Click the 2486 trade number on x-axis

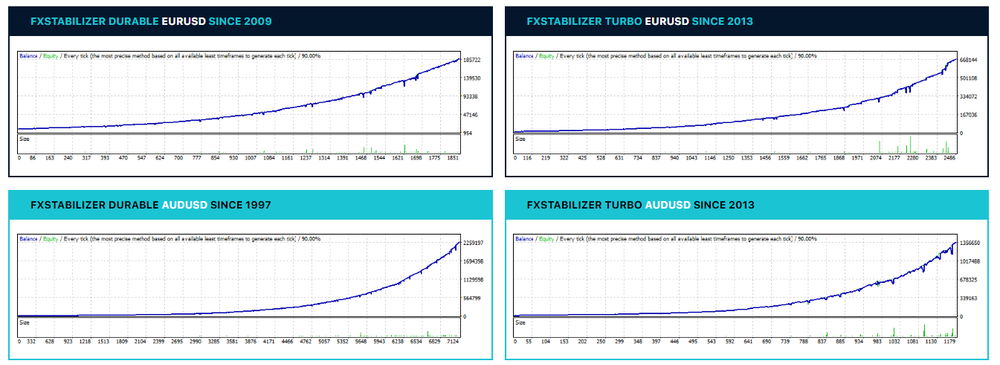(950, 157)
